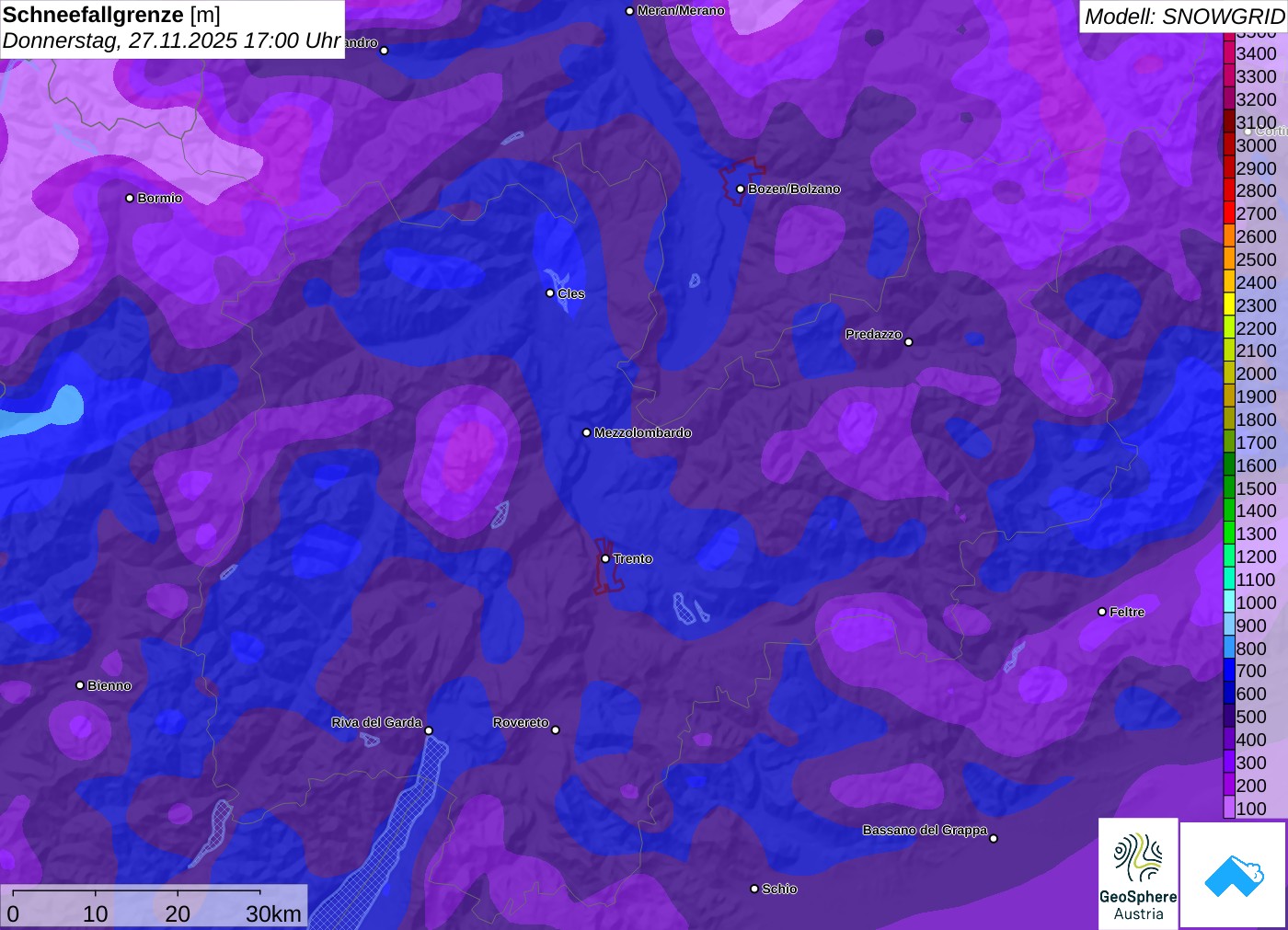Select the Bozen/Bolzano city marker dot
The height and width of the screenshot is (930, 1288).
(741, 189)
